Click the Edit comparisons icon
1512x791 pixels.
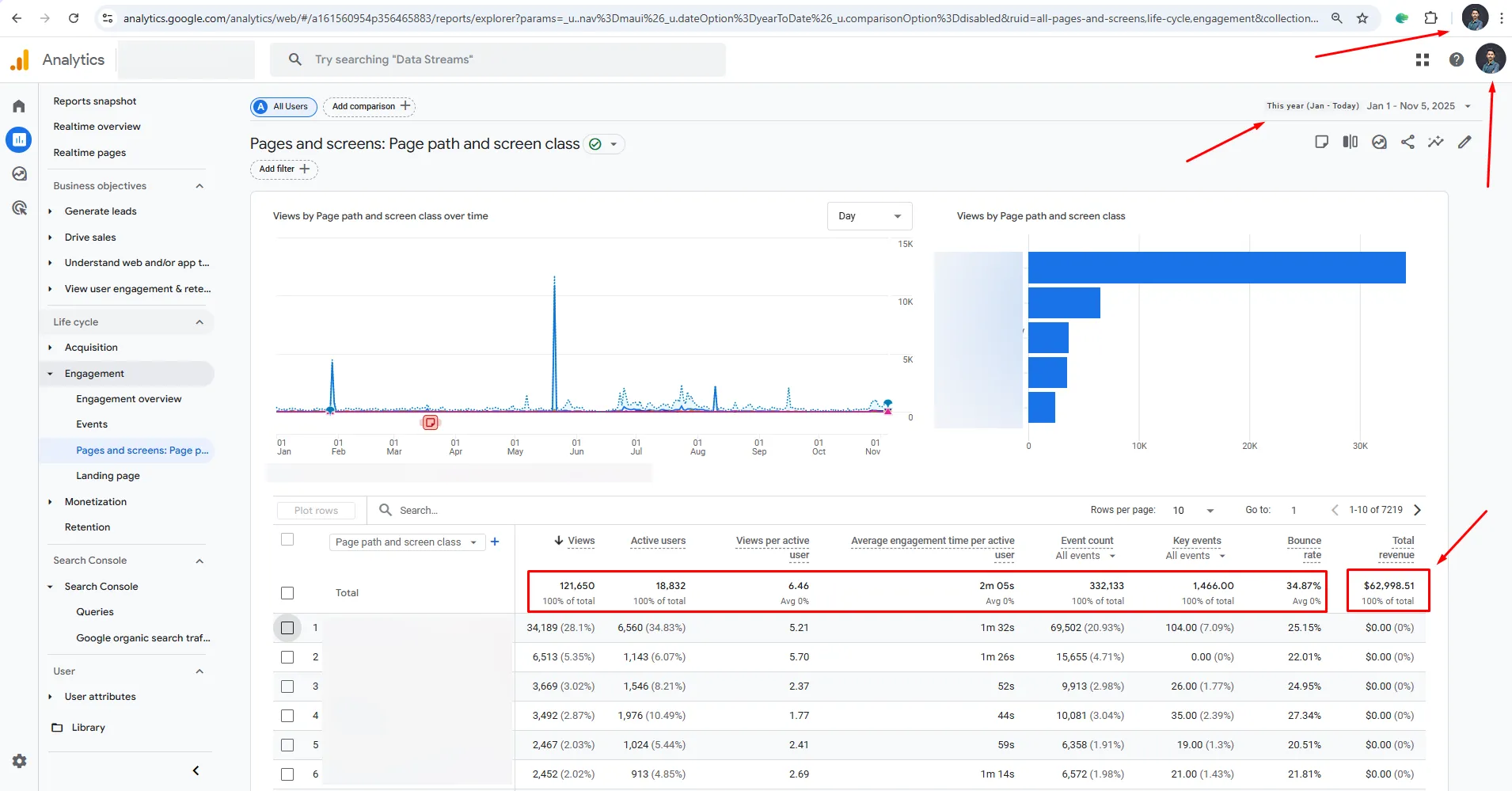(x=1350, y=142)
